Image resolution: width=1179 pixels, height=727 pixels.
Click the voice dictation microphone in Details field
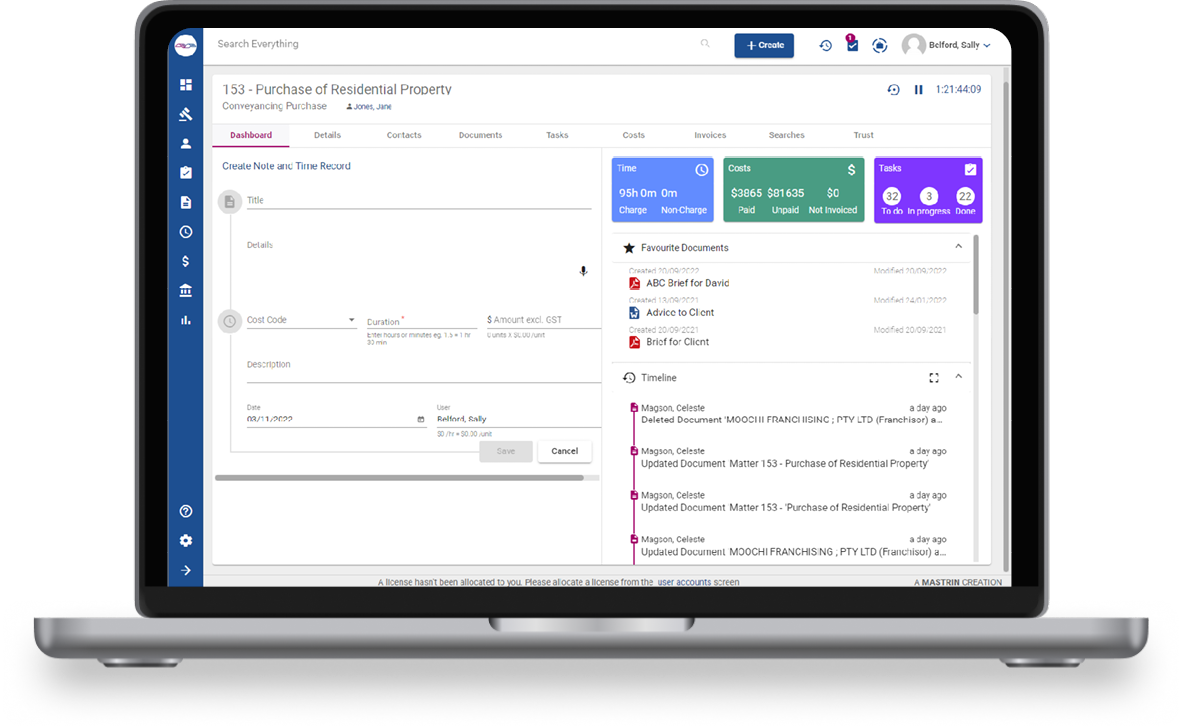tap(583, 270)
